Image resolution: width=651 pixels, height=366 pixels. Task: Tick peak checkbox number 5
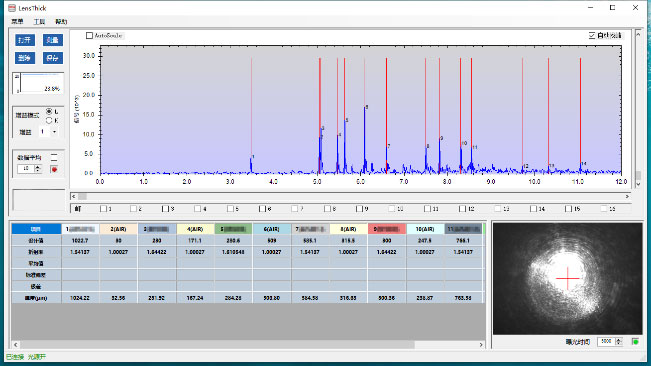click(230, 209)
